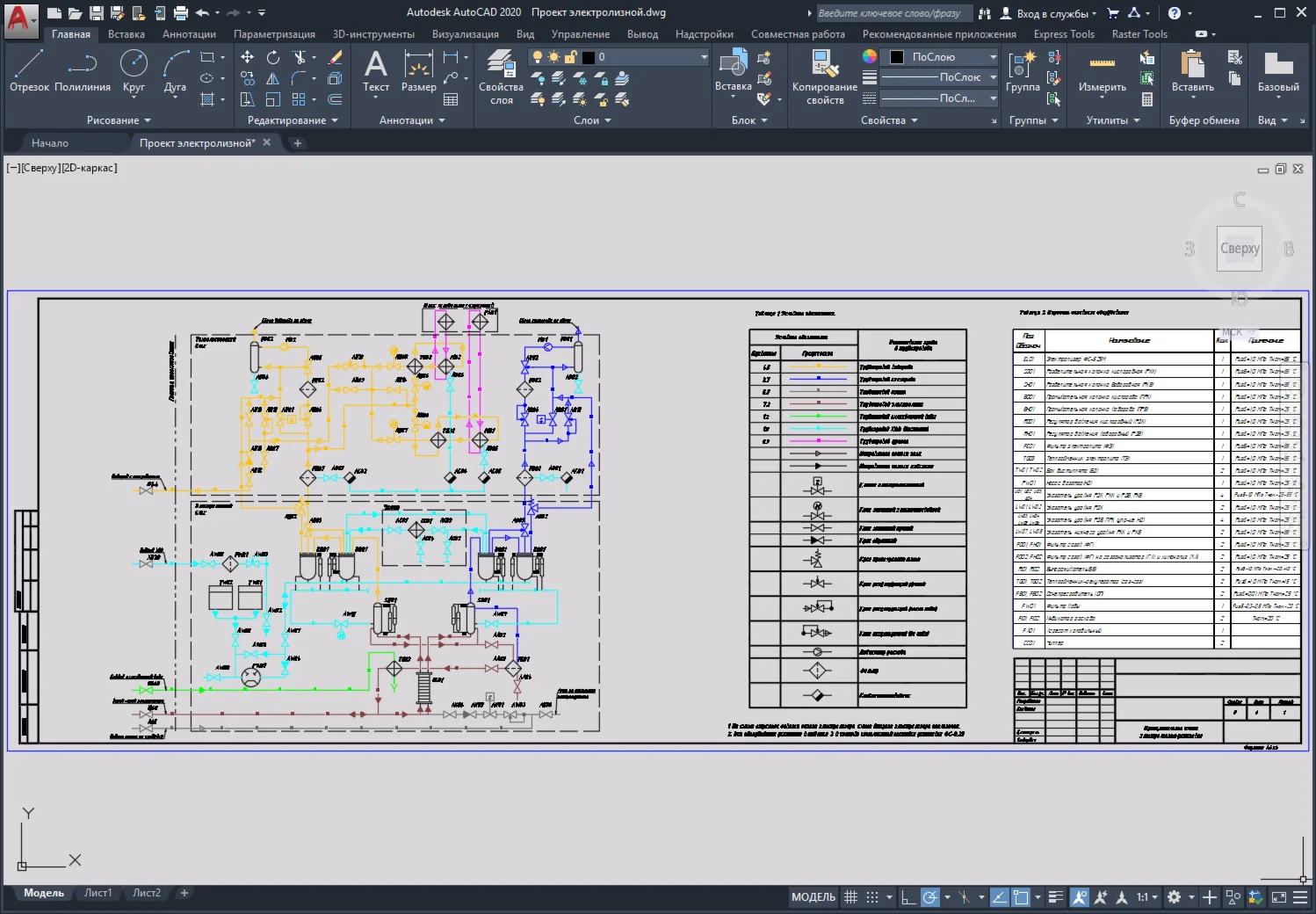1316x914 pixels.
Task: Select the Полилиния tool
Action: [83, 70]
